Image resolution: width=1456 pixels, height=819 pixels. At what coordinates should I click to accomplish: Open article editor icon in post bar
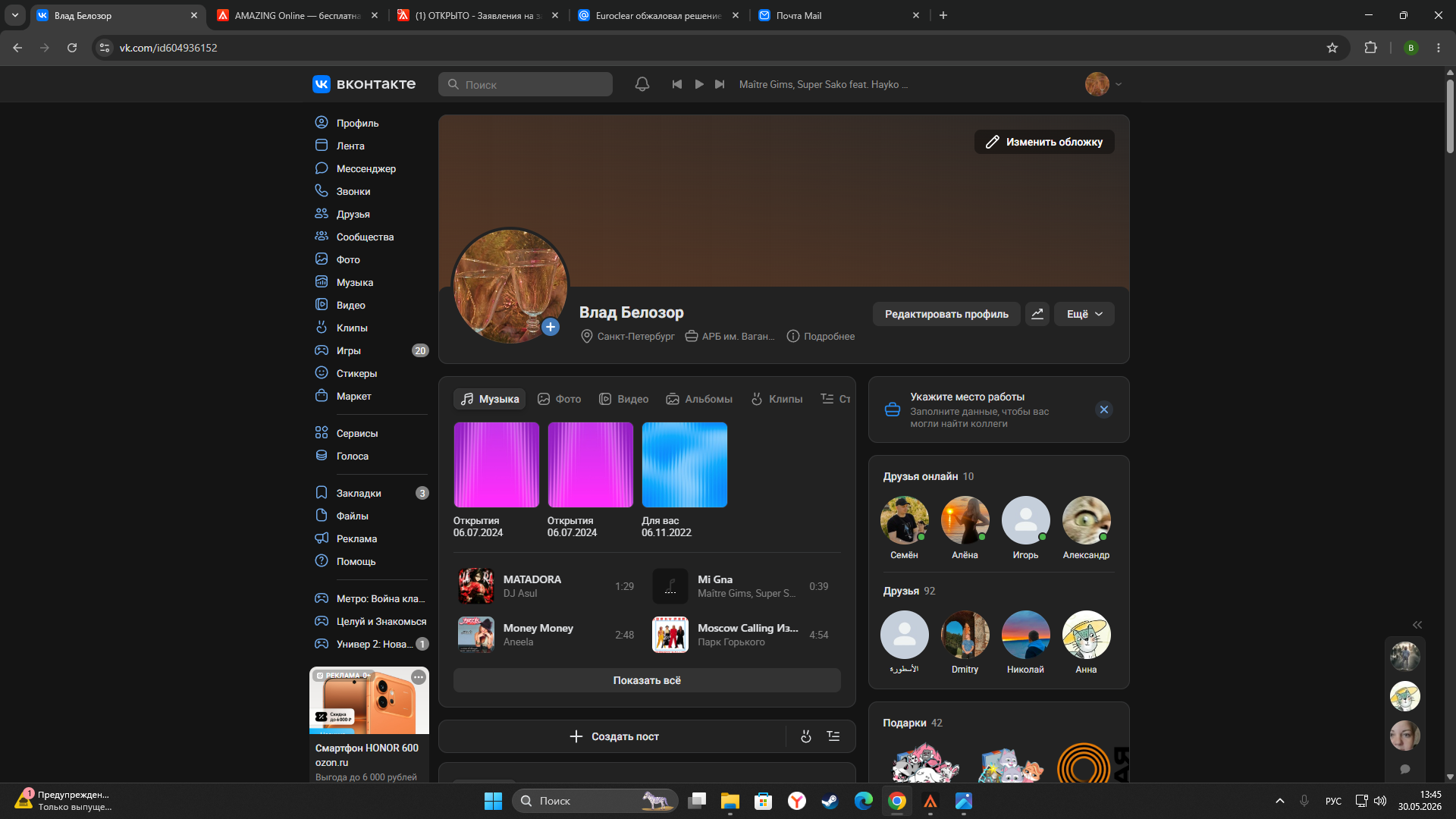(x=833, y=736)
